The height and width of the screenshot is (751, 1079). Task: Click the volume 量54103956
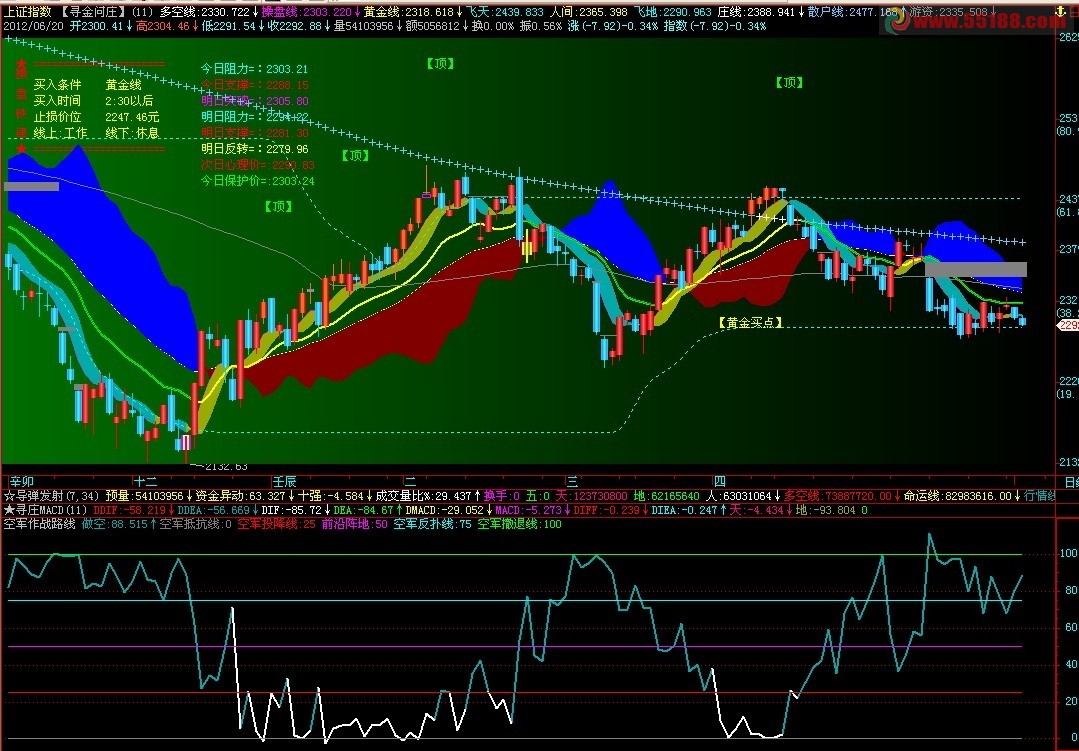(x=363, y=26)
